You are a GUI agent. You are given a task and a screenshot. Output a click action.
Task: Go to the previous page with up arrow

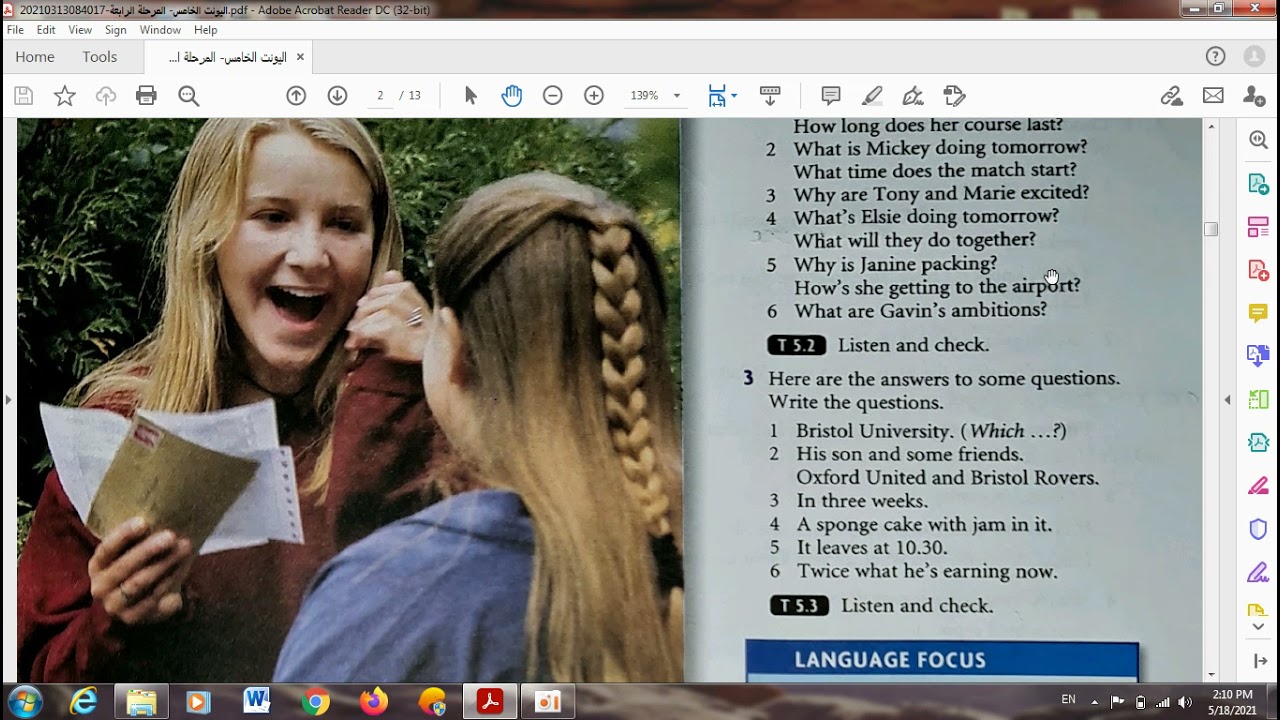pyautogui.click(x=296, y=96)
